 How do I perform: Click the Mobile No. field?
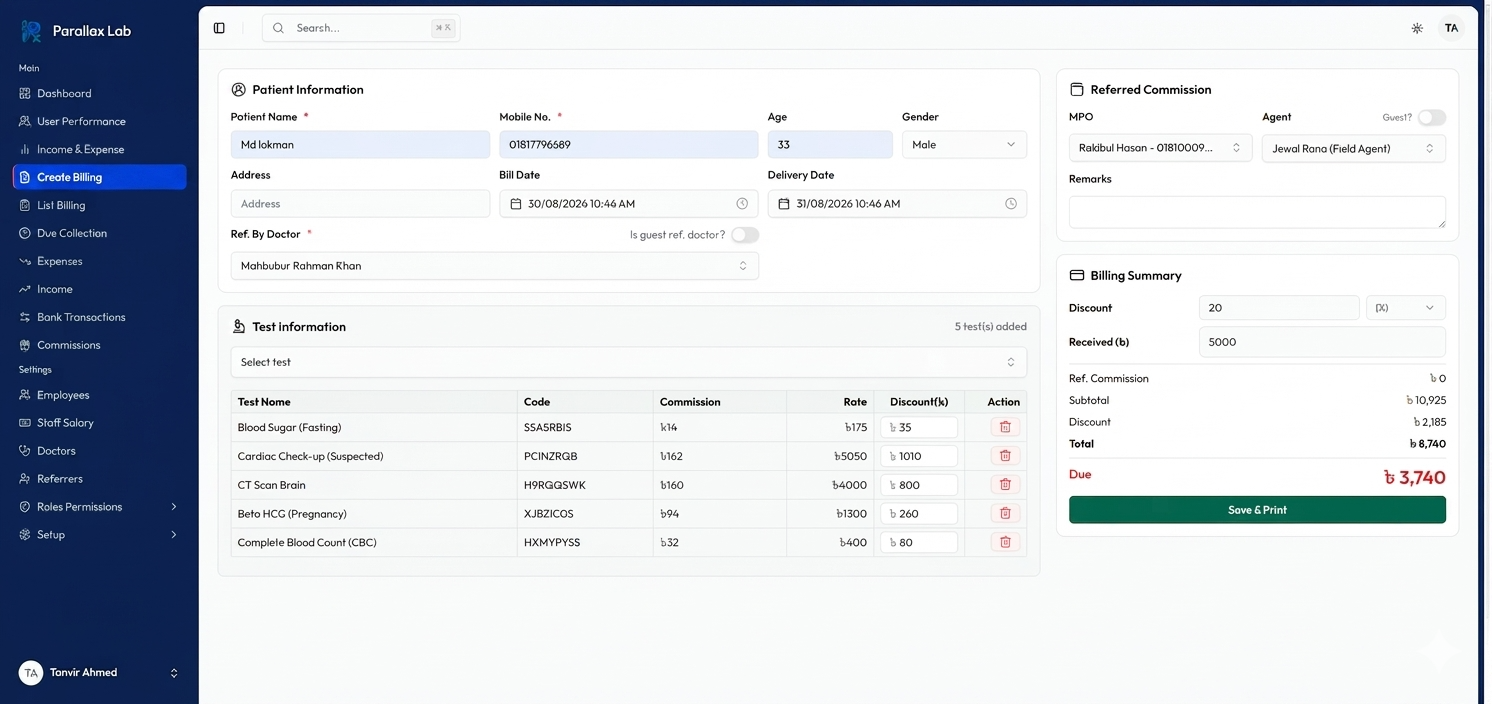[x=629, y=145]
